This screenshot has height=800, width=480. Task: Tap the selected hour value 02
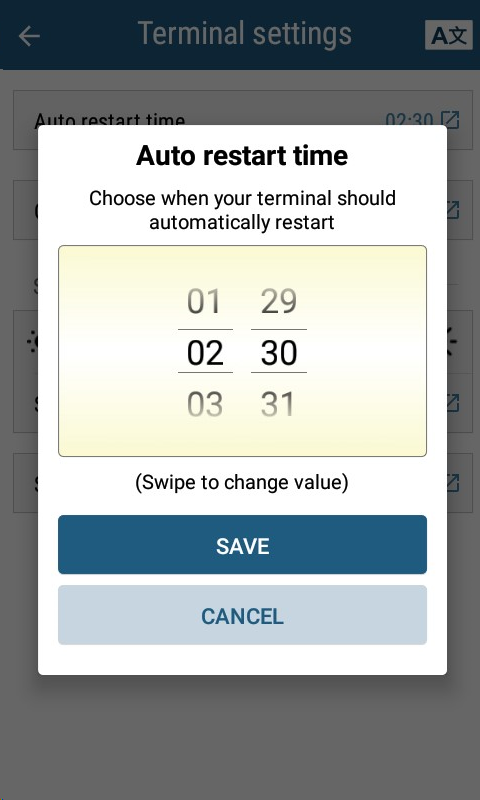point(205,353)
